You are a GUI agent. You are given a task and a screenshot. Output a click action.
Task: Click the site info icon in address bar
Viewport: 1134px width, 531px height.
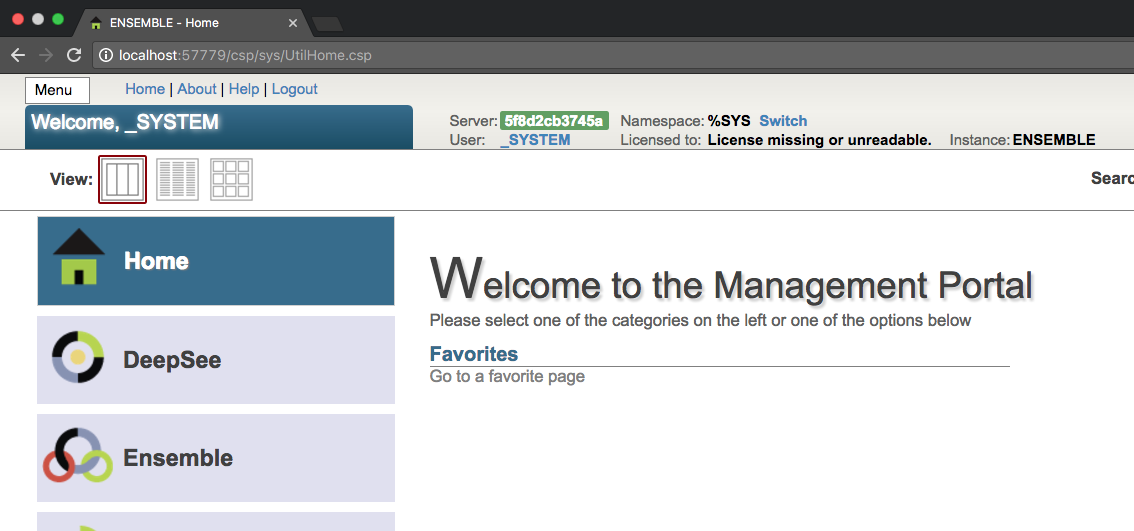pyautogui.click(x=106, y=55)
